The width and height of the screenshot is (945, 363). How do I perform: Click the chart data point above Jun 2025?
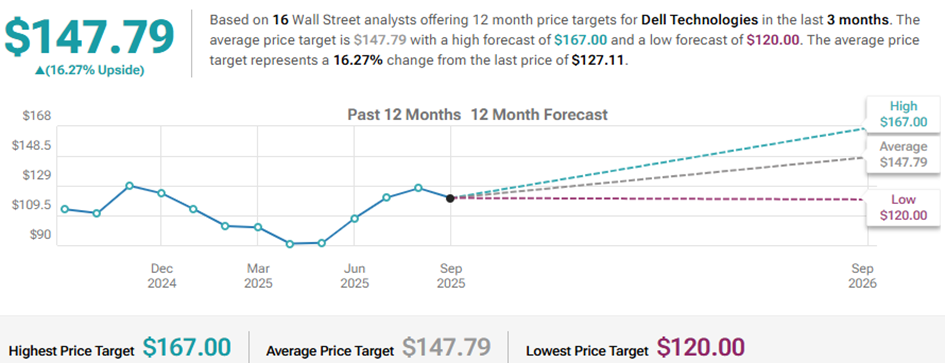pyautogui.click(x=354, y=218)
